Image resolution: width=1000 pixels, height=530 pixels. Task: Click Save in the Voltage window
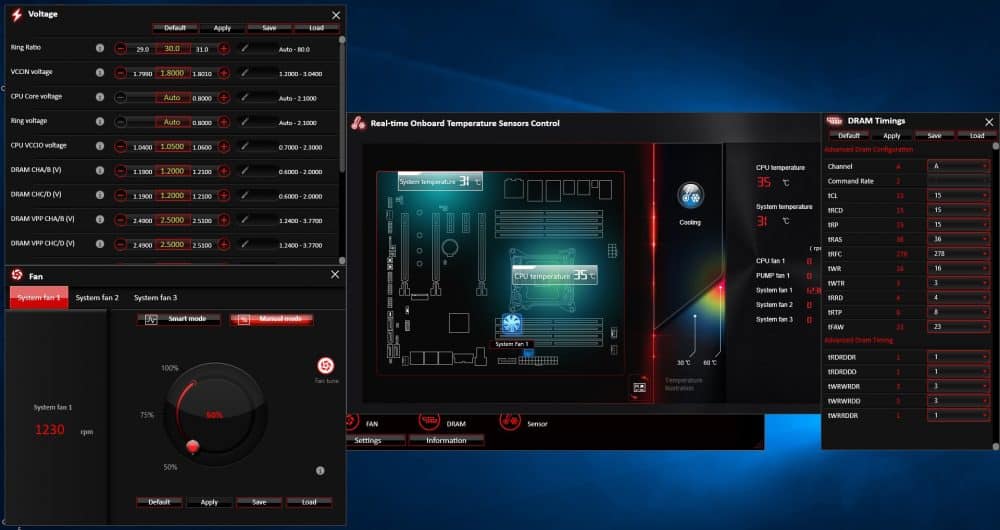269,28
